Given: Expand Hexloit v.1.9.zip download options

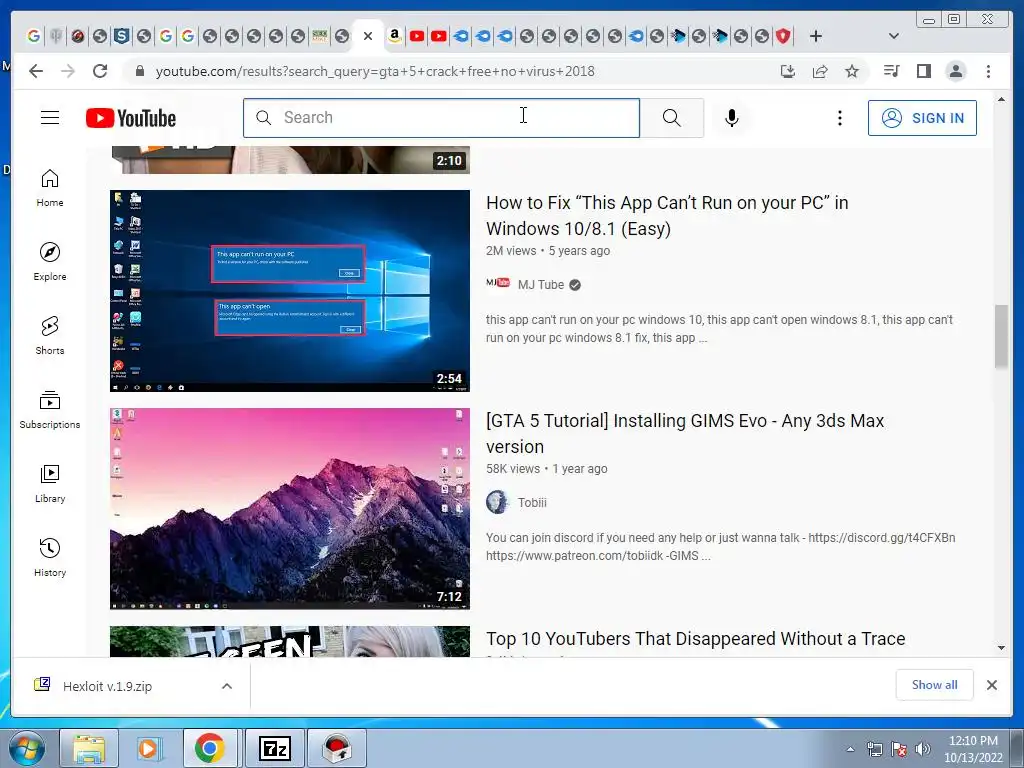Looking at the screenshot, I should pos(227,686).
